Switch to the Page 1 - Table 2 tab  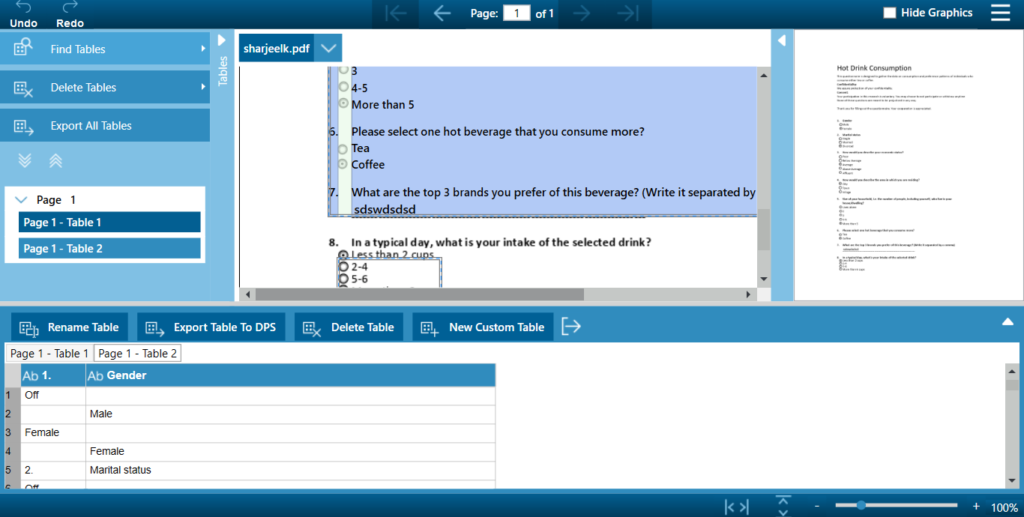click(138, 353)
